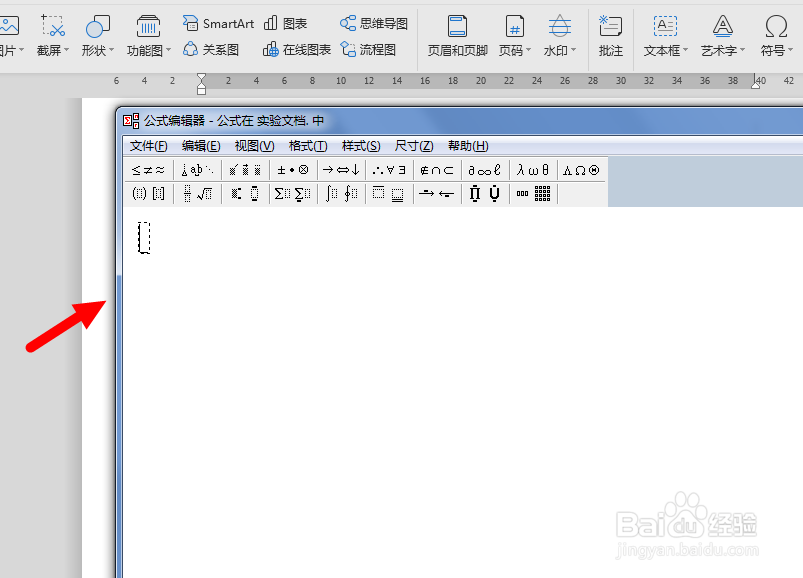Insert a 在线图表 online chart
Image resolution: width=803 pixels, height=578 pixels.
[297, 50]
